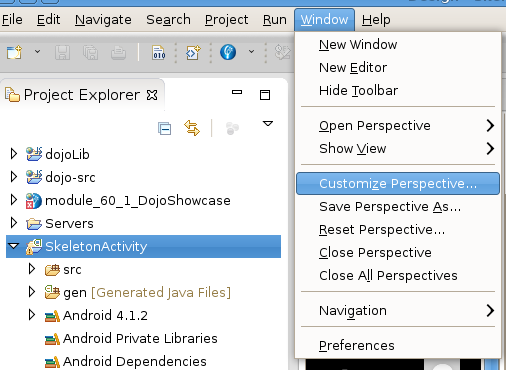Open the Help menu
The height and width of the screenshot is (370, 506).
click(376, 20)
